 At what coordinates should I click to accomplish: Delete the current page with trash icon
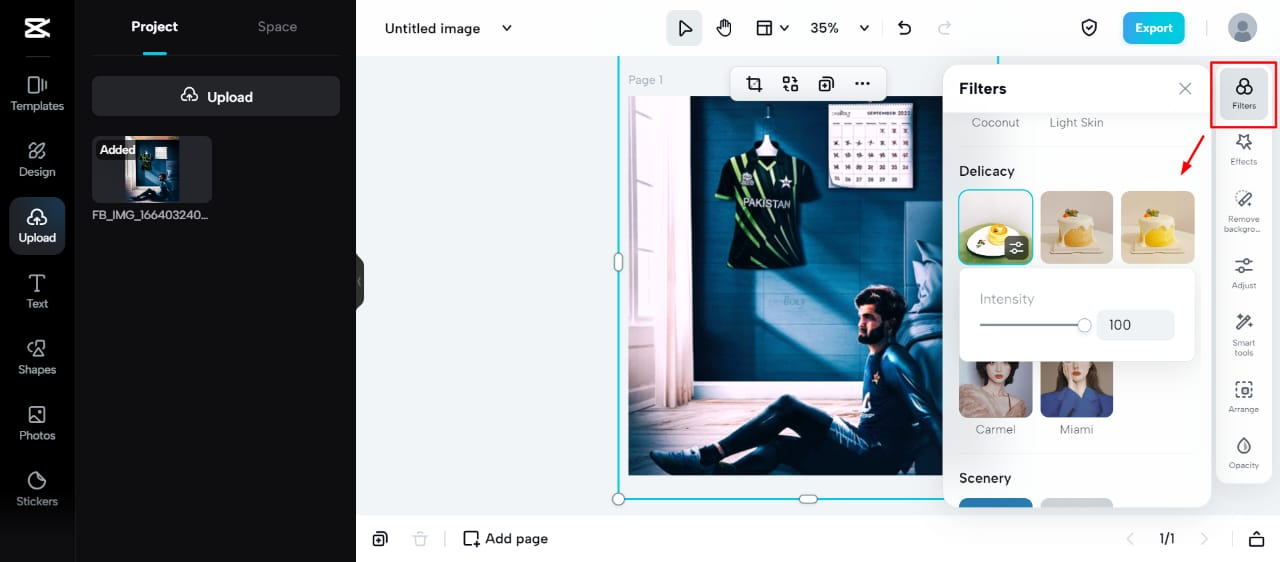tap(420, 539)
